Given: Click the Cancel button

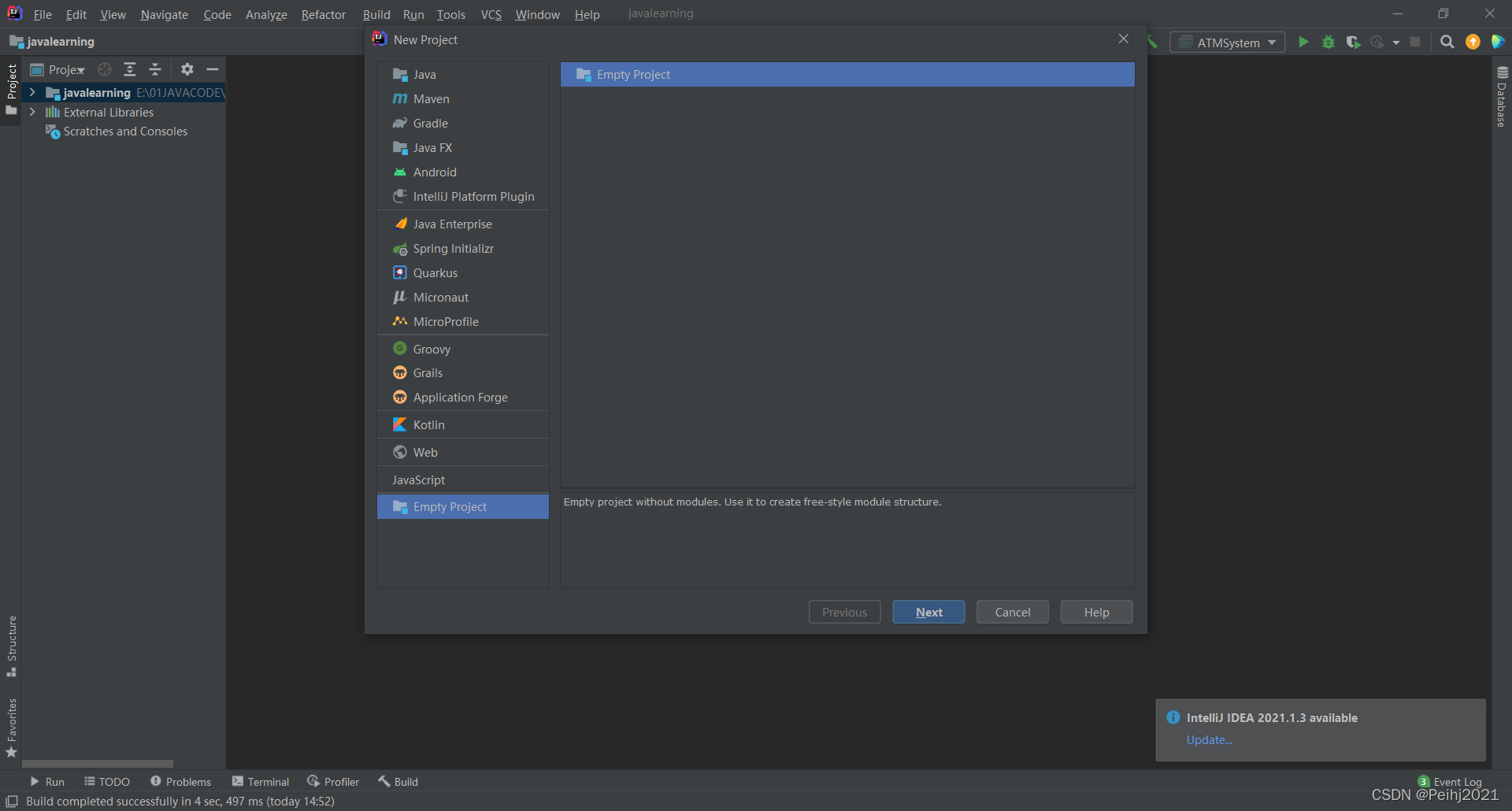Looking at the screenshot, I should point(1012,612).
